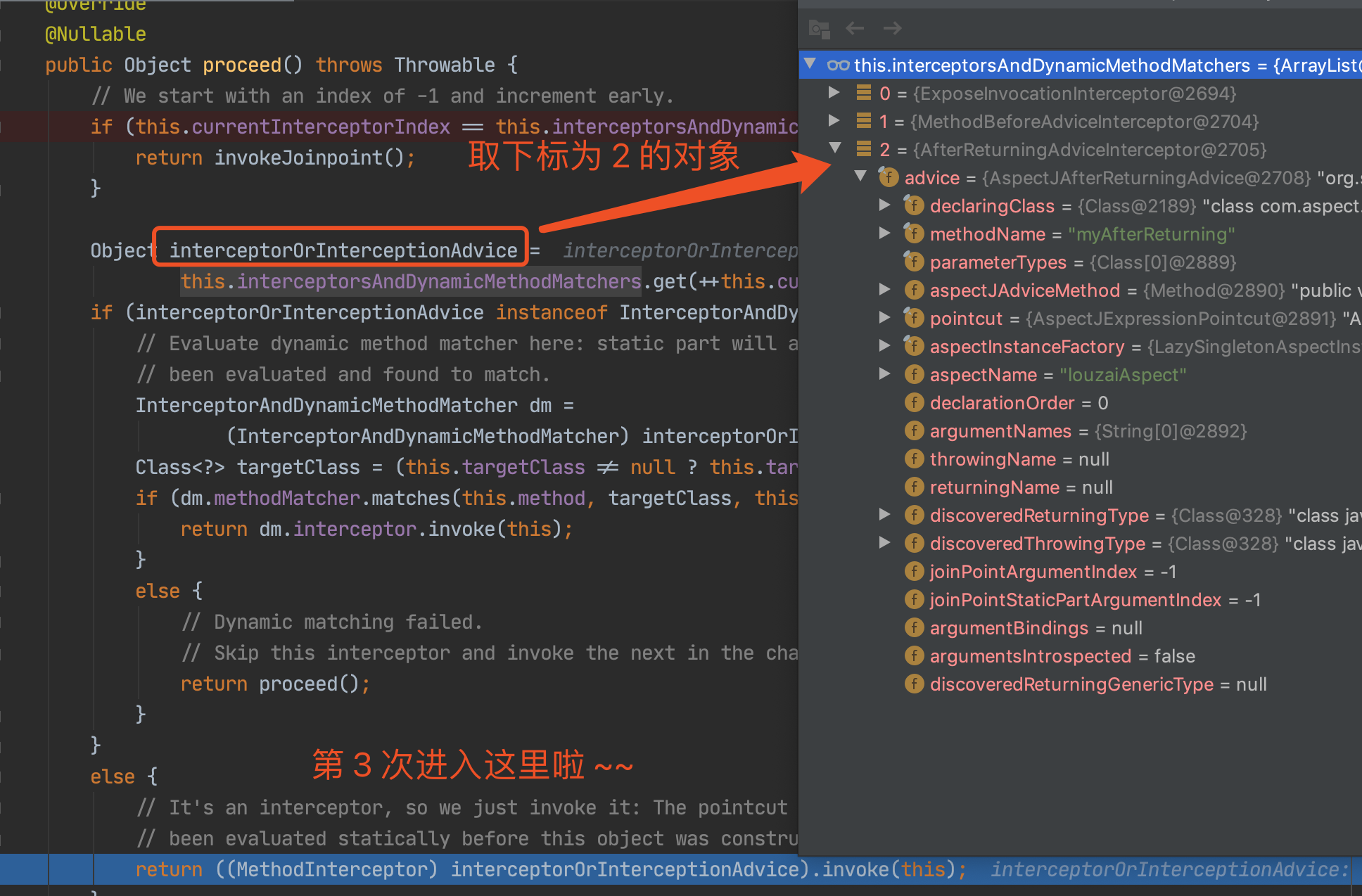
Task: Click the watch glasses icon of the root variable
Action: click(x=838, y=65)
